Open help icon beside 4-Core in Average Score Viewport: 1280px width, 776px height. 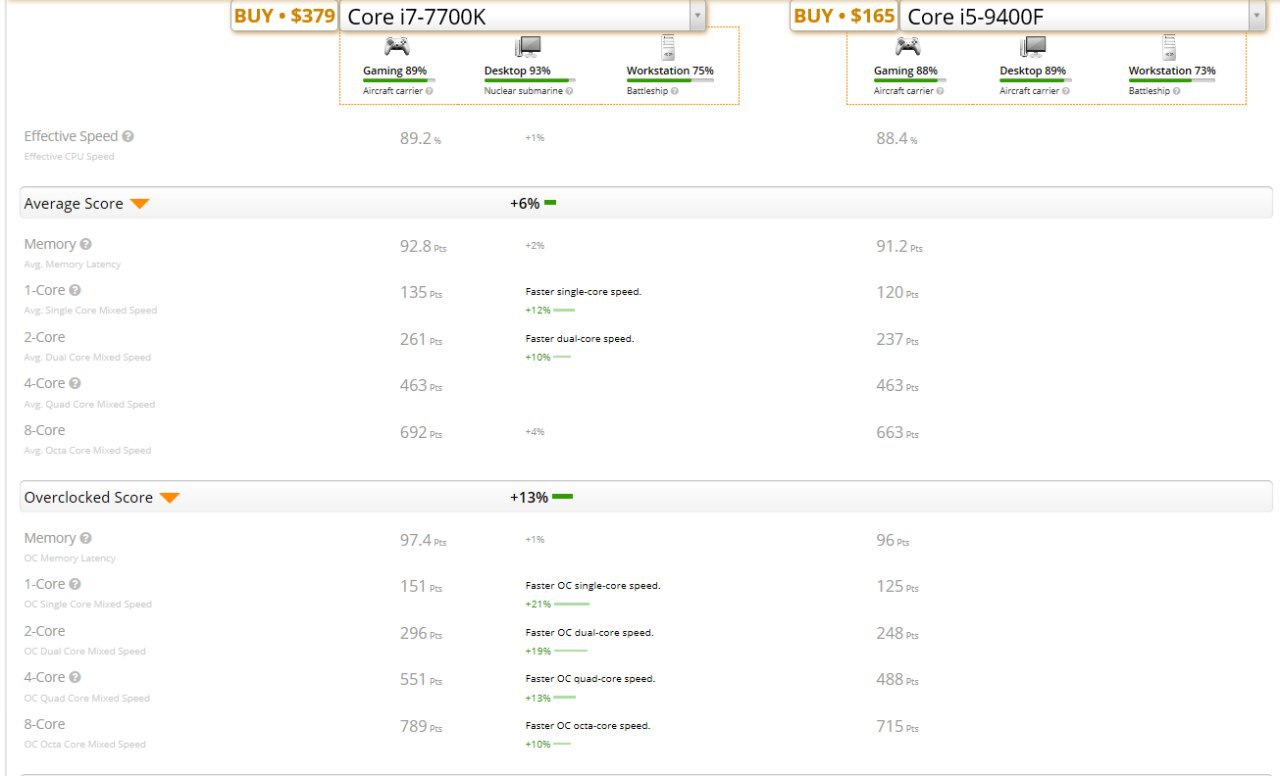75,383
